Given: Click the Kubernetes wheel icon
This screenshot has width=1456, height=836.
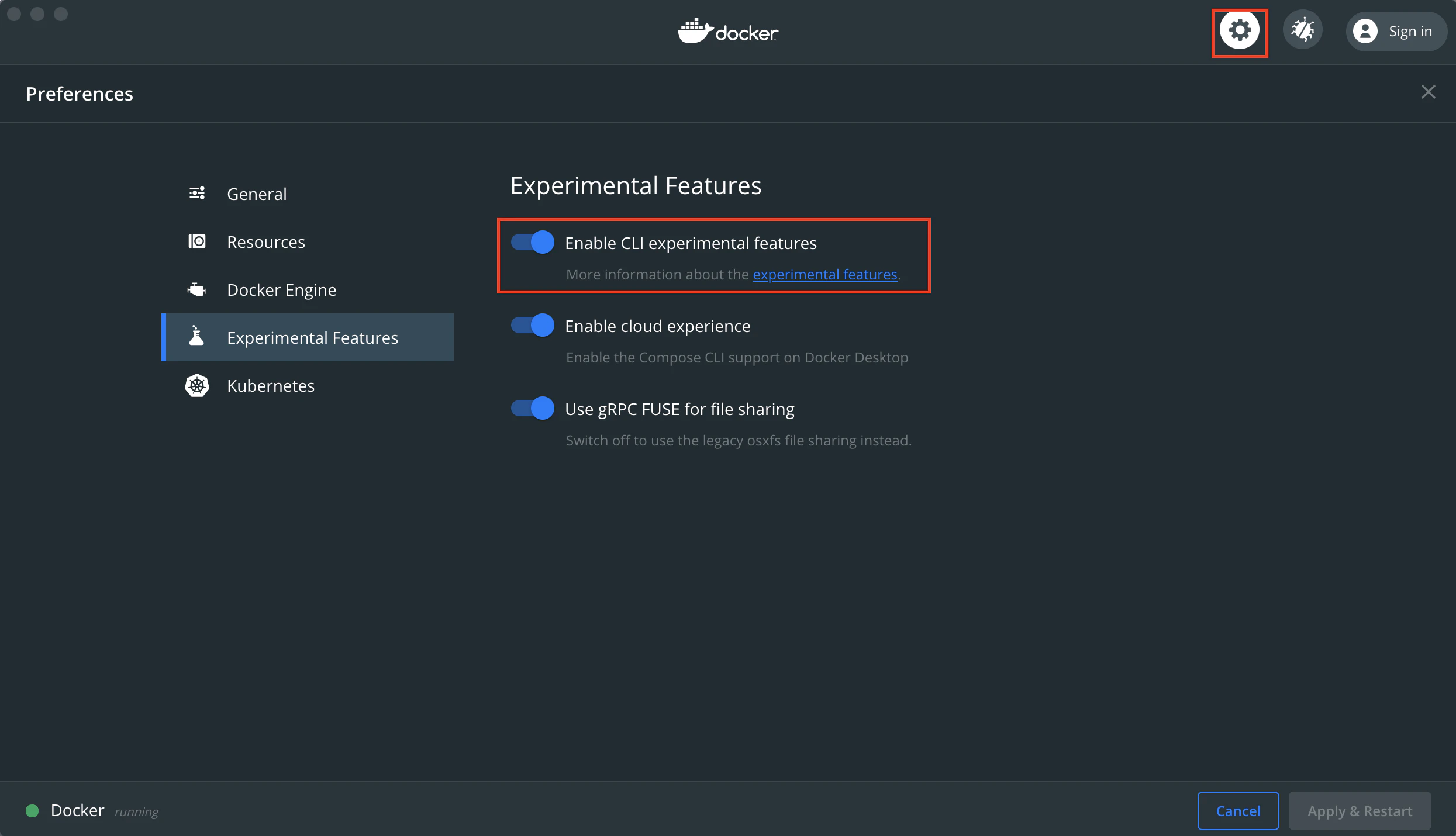Looking at the screenshot, I should pos(197,385).
